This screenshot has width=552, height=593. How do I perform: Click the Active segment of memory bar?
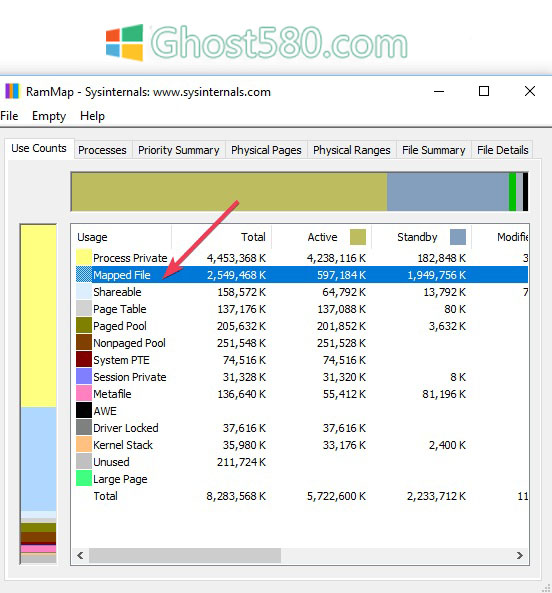coord(229,192)
